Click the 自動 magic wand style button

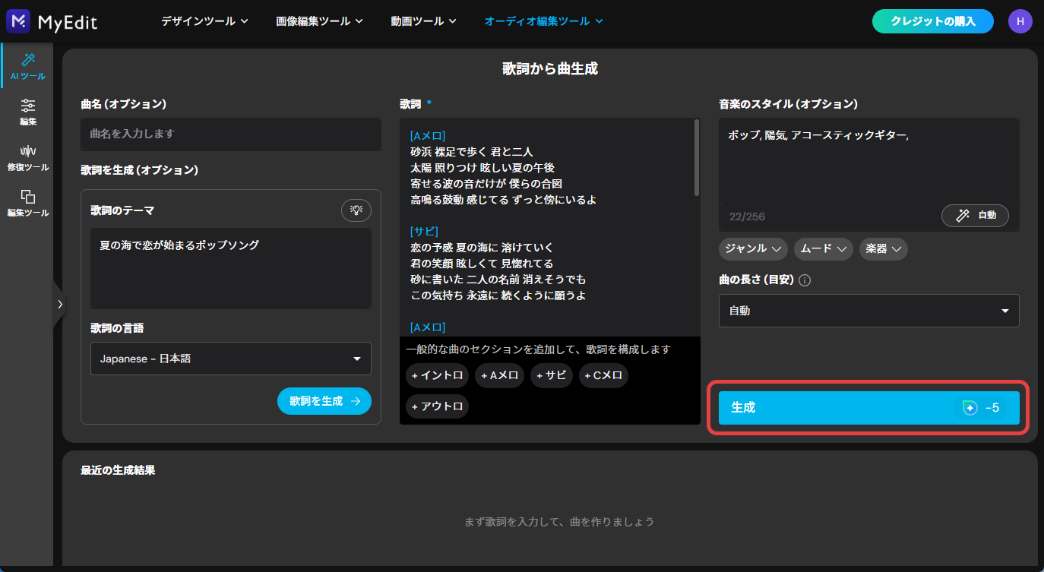click(975, 215)
